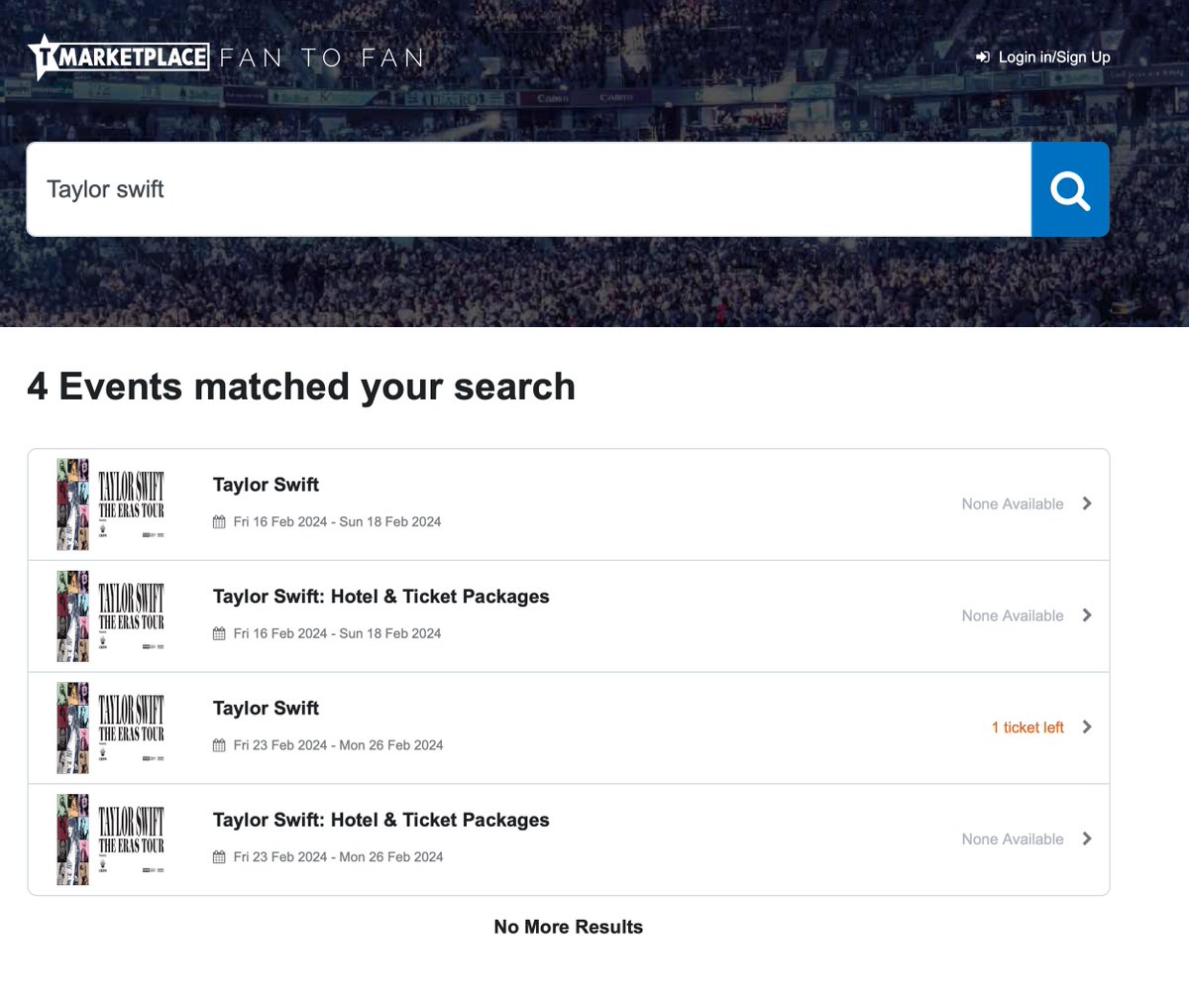
Task: Click date text of last row Hotel Packages
Action: [x=338, y=858]
